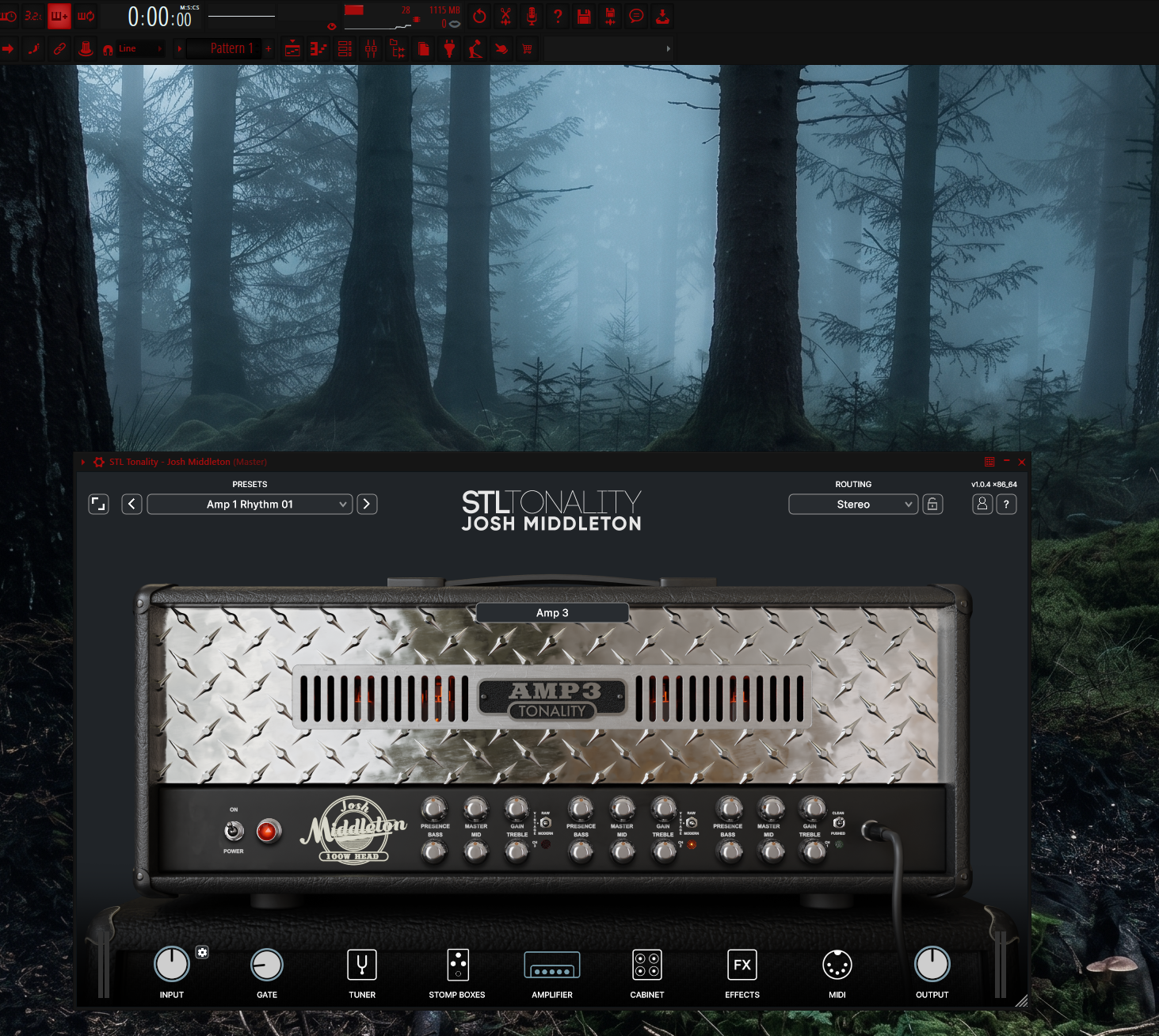Screen dimensions: 1159x1036
Task: Open the STOMP BOXES section
Action: 457,974
